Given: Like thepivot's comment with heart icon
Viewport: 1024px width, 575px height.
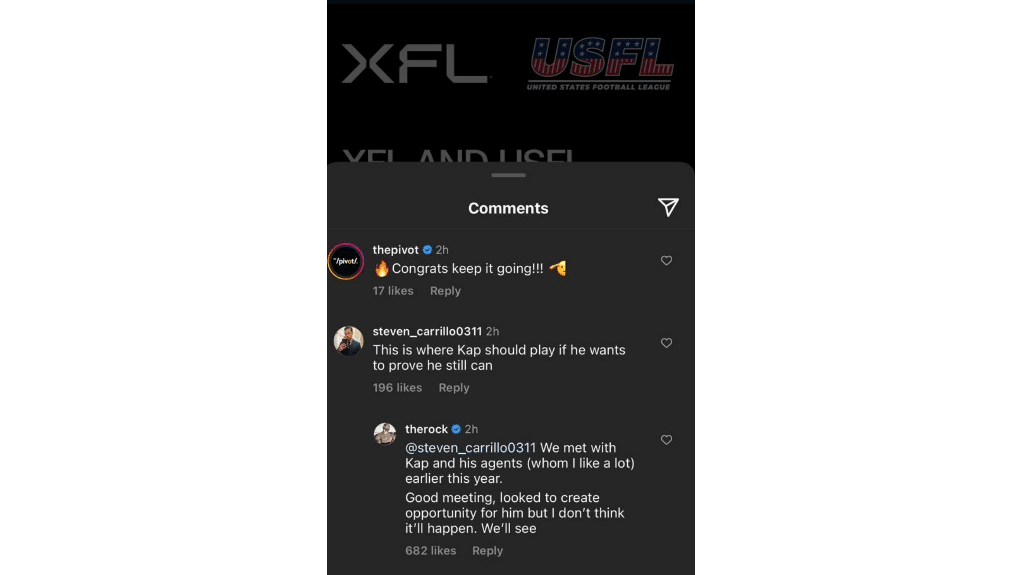Looking at the screenshot, I should [x=666, y=260].
